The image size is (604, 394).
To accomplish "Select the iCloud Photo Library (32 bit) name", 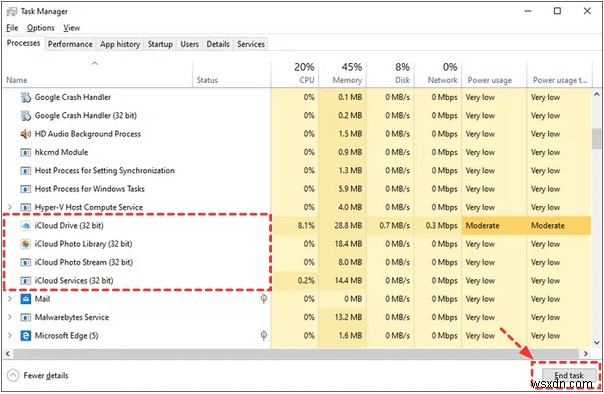I will tap(83, 244).
